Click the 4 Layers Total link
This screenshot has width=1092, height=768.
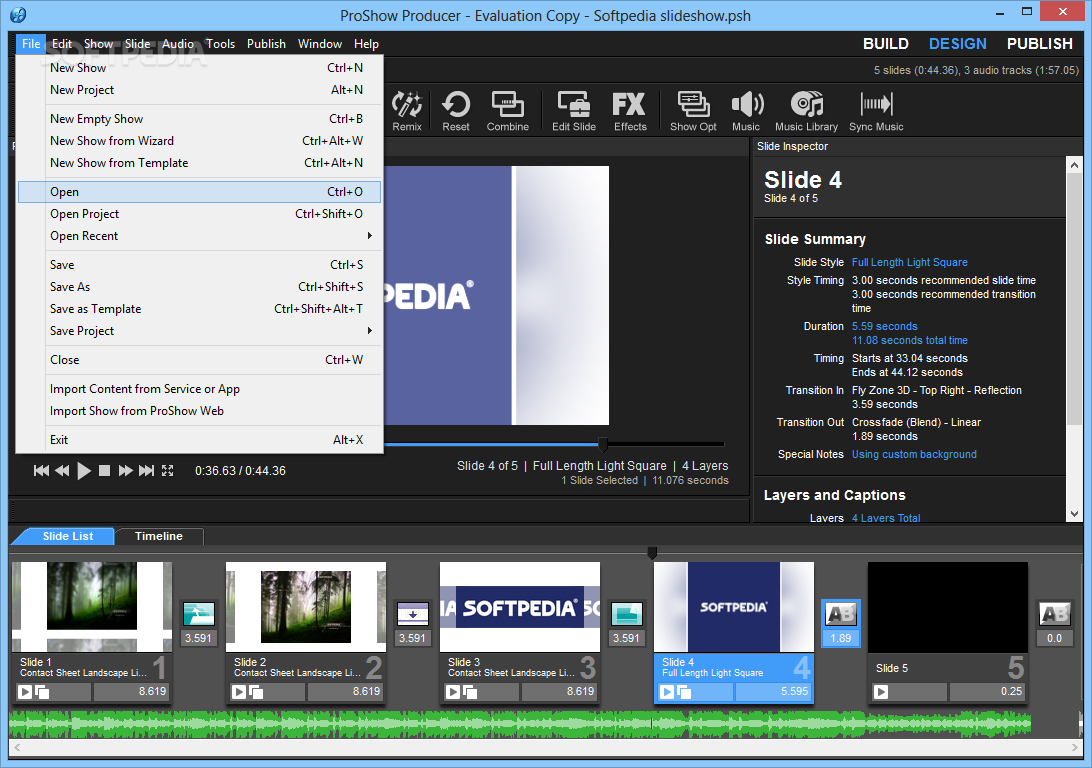[x=886, y=518]
